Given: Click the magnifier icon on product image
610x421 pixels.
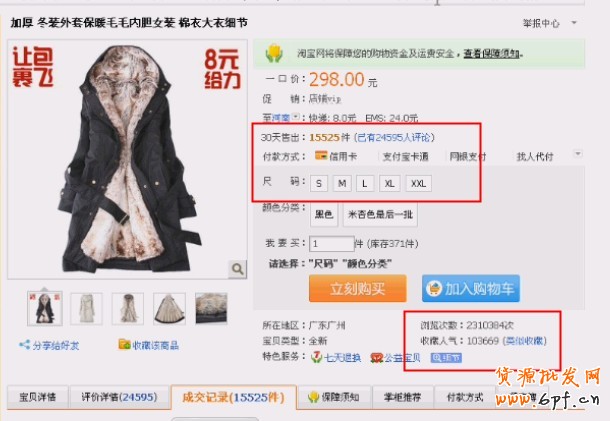Looking at the screenshot, I should coord(237,269).
